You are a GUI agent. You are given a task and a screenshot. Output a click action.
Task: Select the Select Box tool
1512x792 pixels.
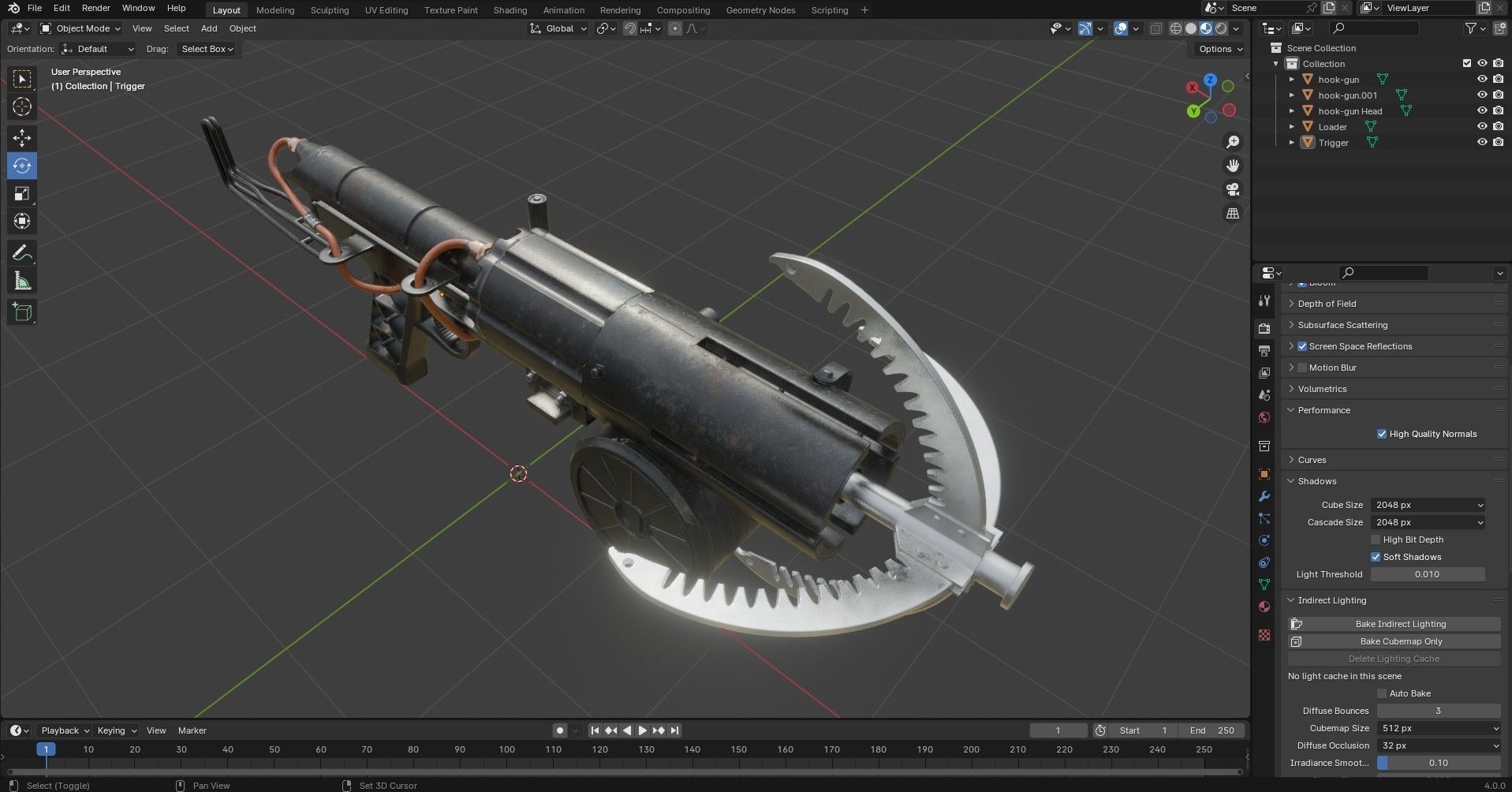pyautogui.click(x=22, y=79)
